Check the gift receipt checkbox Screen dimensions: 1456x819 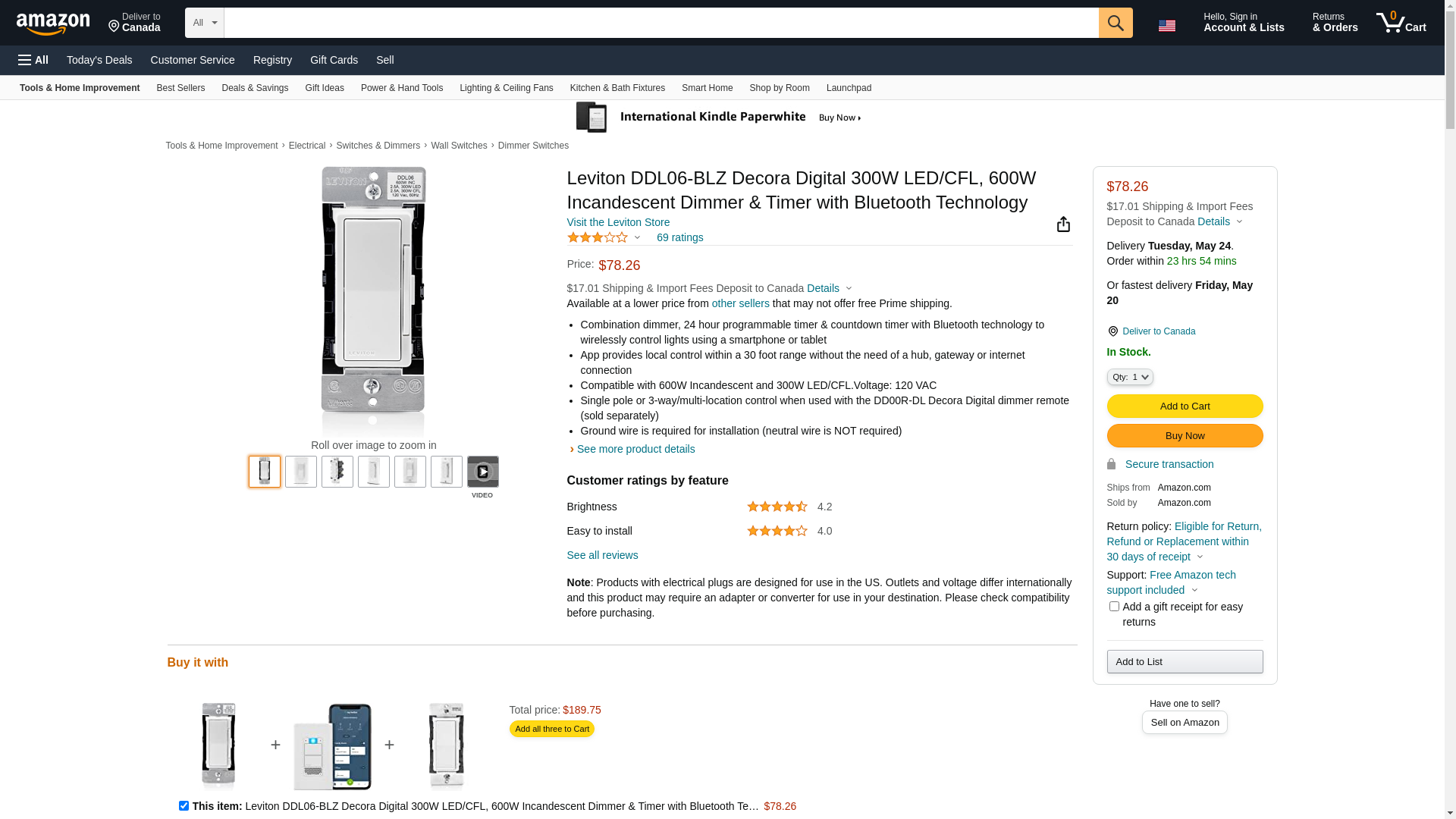click(1114, 607)
